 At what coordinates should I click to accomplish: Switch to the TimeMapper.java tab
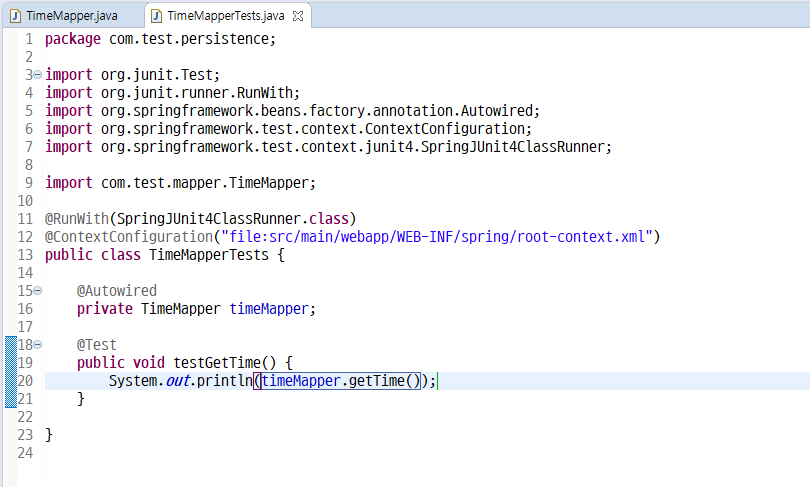coord(71,16)
